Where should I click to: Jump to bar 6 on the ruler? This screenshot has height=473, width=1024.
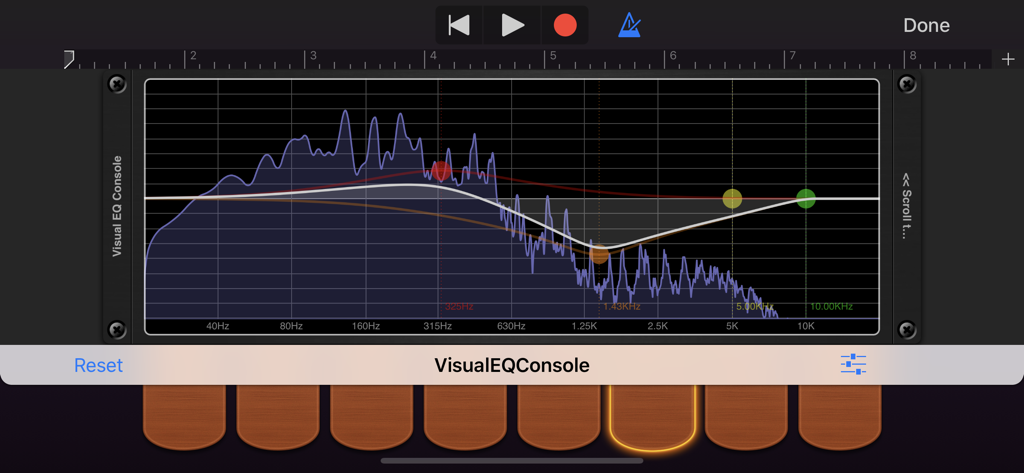pos(673,56)
